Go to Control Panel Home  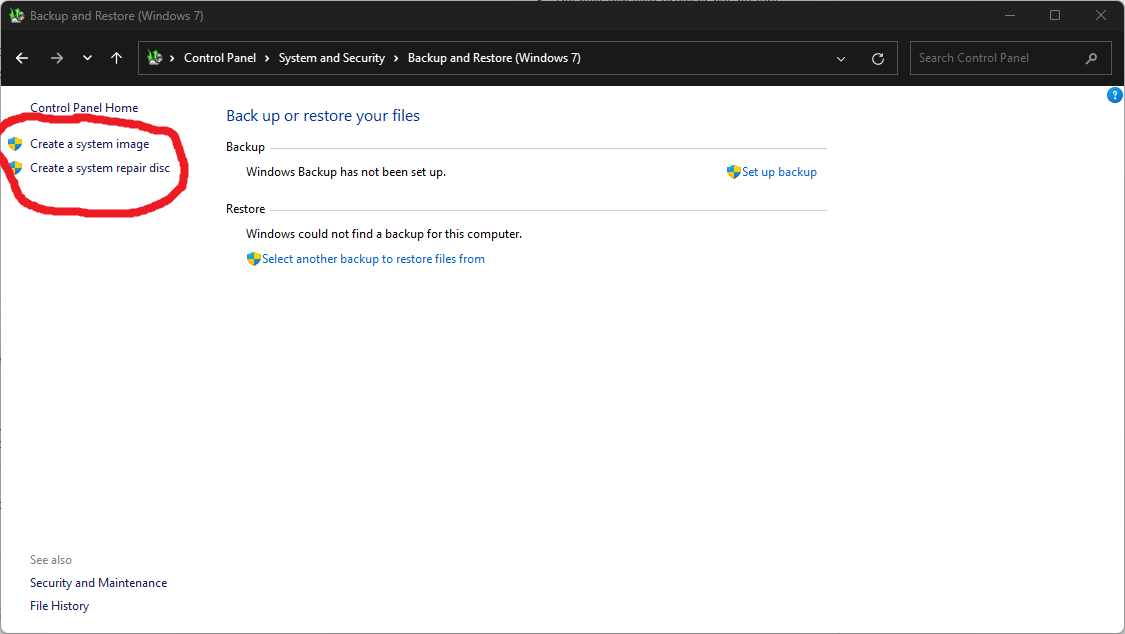tap(84, 107)
